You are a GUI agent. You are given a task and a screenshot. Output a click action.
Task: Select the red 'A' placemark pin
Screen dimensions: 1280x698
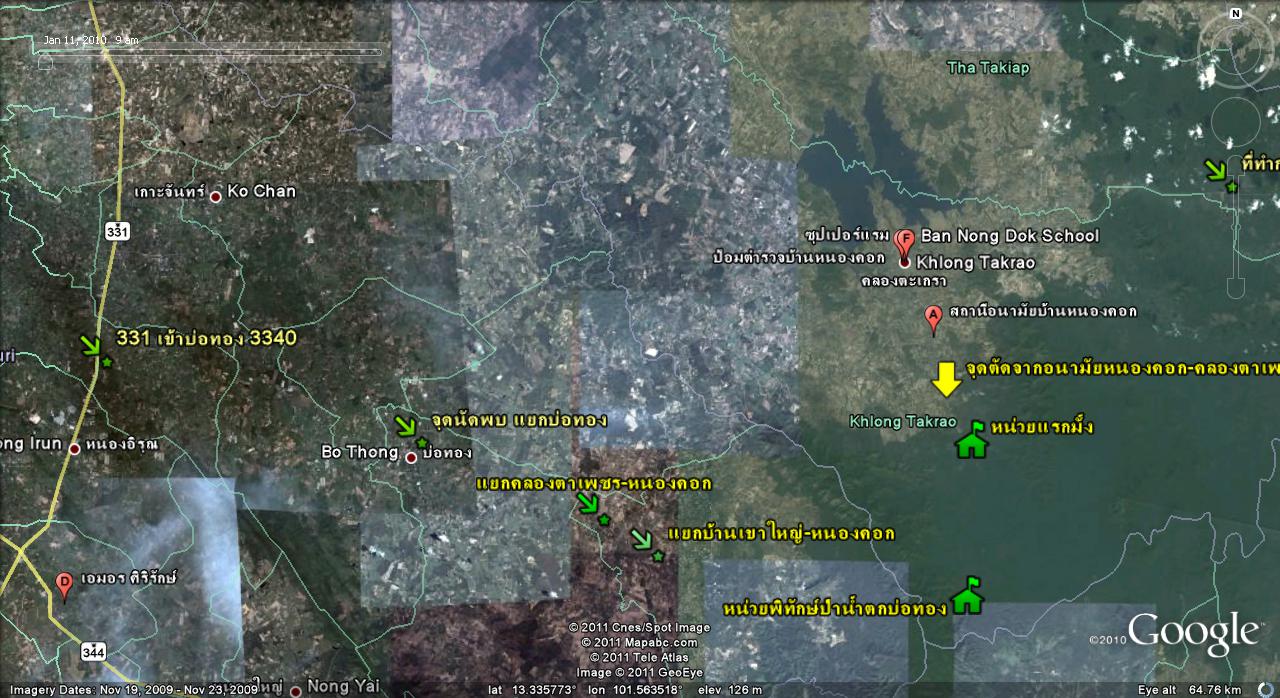[x=934, y=319]
